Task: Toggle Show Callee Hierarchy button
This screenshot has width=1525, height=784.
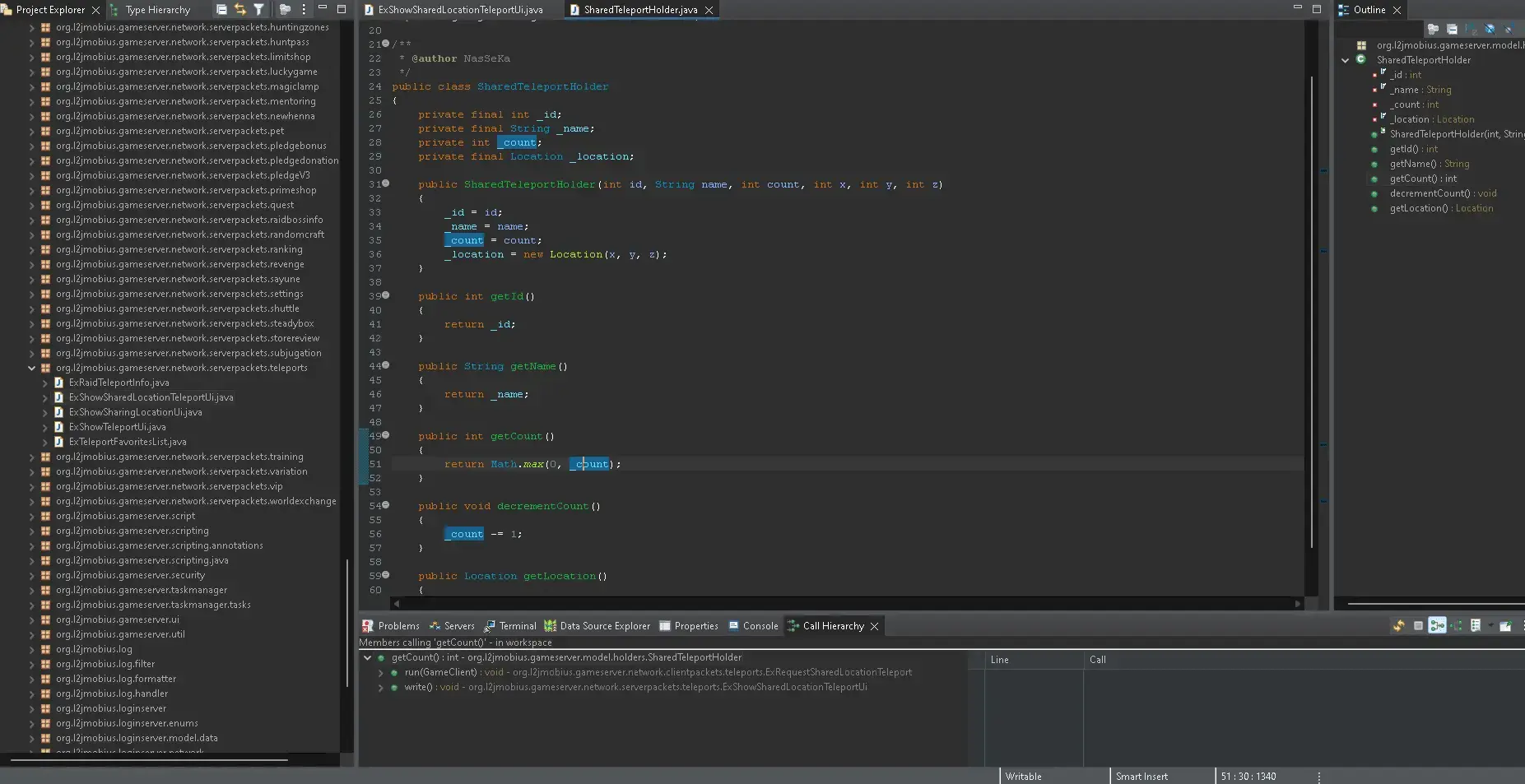Action: coord(1457,626)
